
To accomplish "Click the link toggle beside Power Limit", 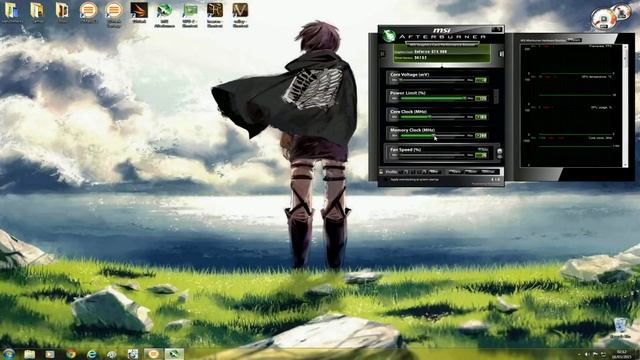I will click(x=496, y=96).
